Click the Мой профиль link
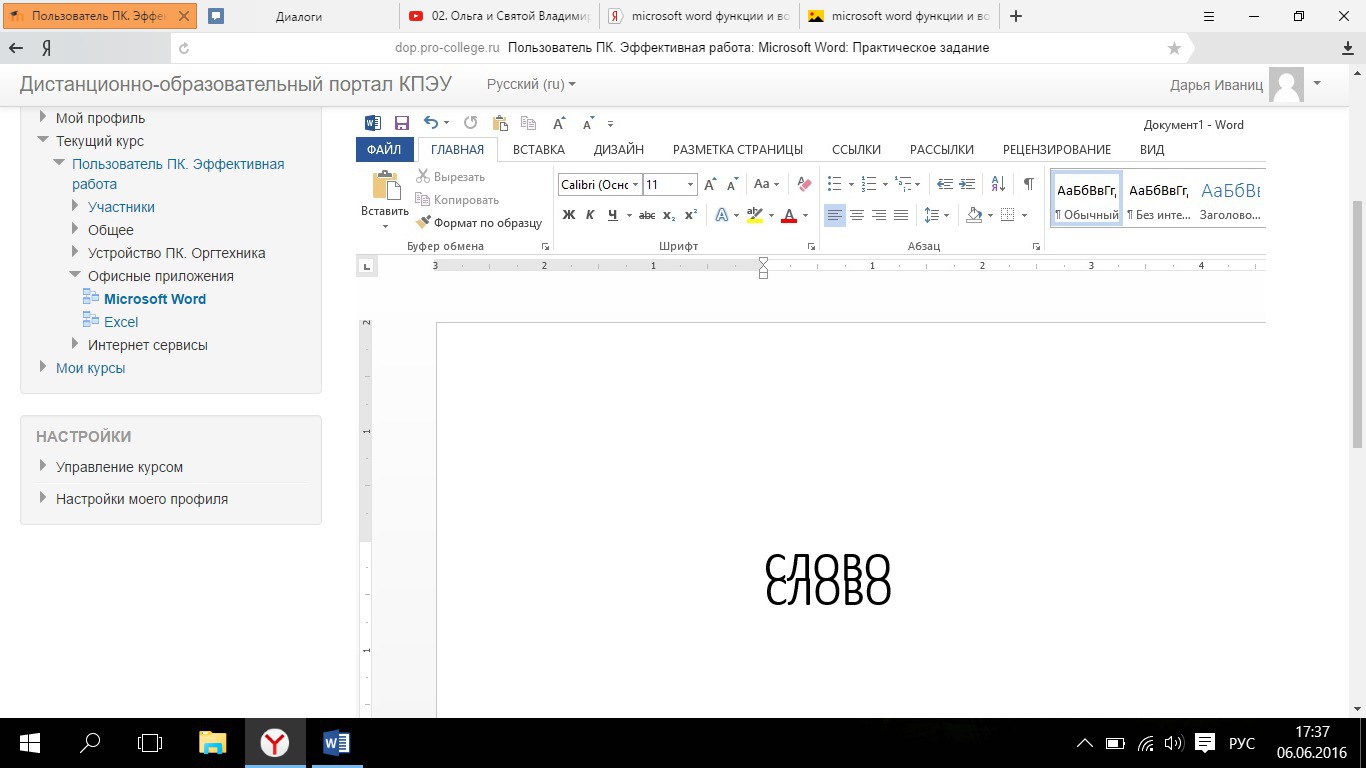 point(100,118)
